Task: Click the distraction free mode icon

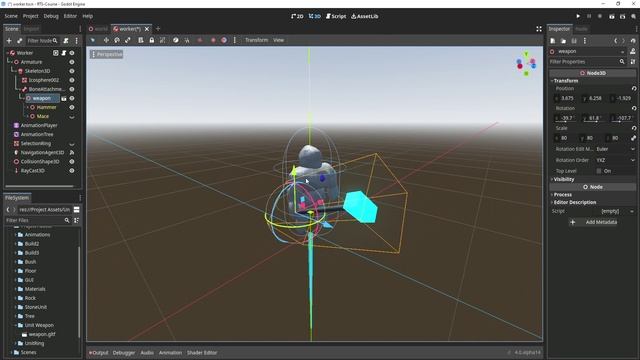Action: click(x=539, y=29)
